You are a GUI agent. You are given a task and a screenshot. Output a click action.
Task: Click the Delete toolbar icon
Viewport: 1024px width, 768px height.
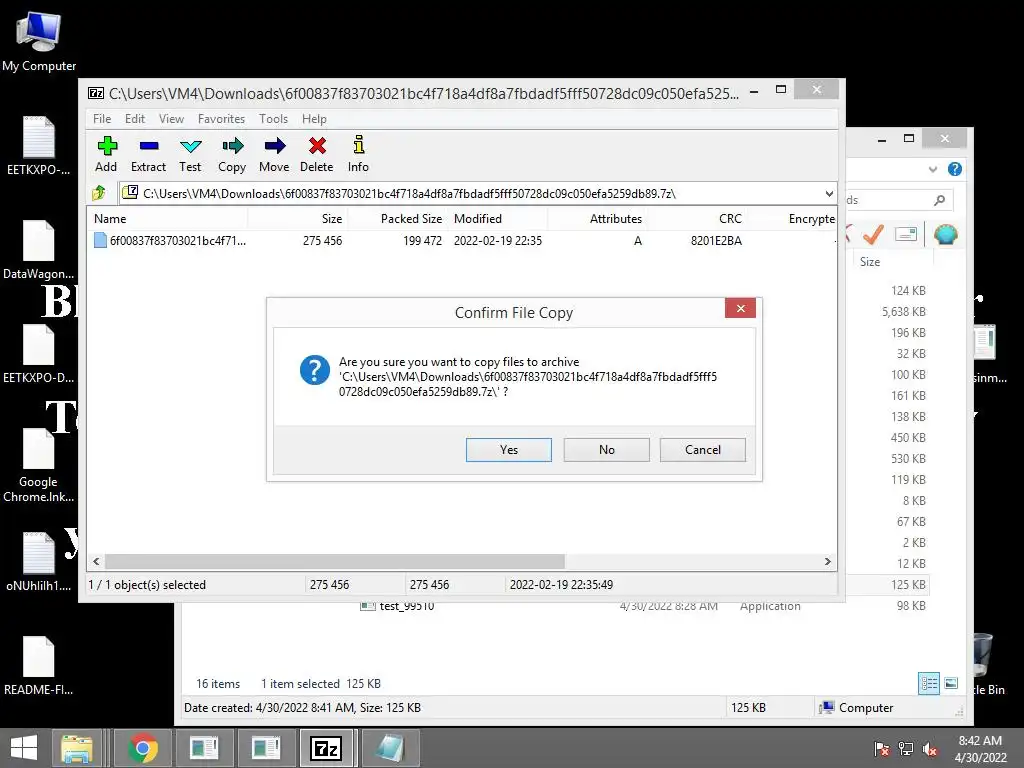[317, 154]
